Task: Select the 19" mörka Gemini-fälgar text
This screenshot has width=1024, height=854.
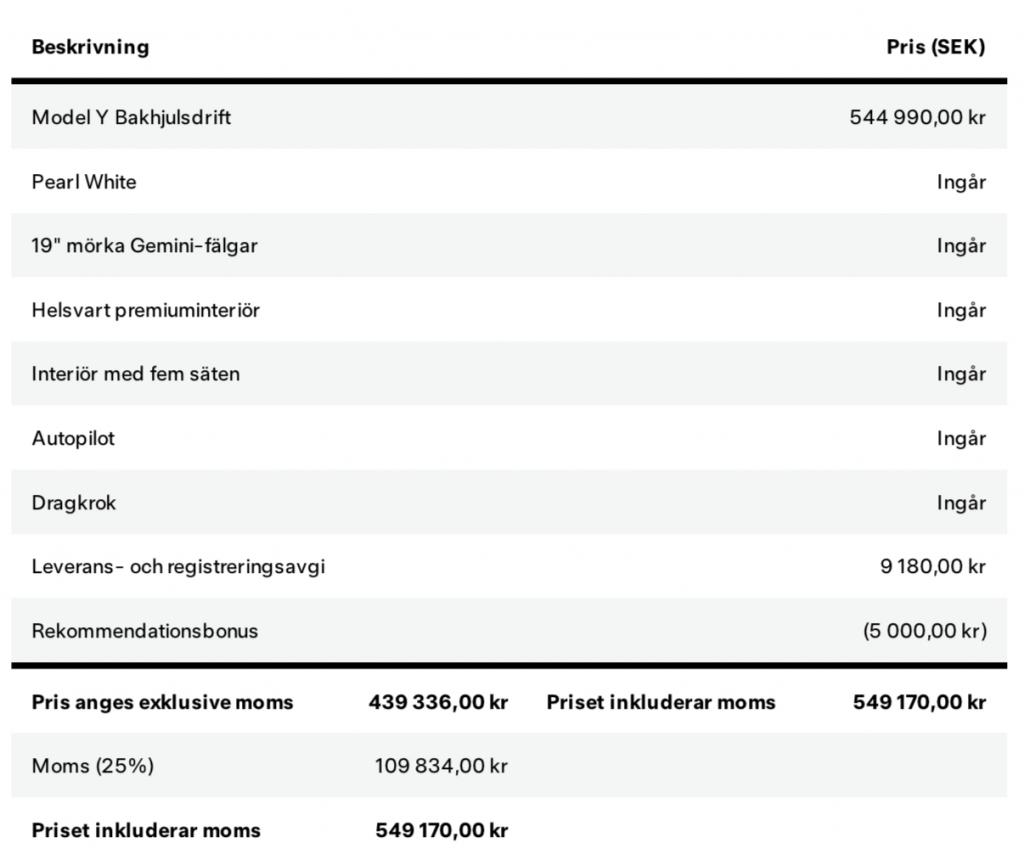Action: tap(144, 246)
